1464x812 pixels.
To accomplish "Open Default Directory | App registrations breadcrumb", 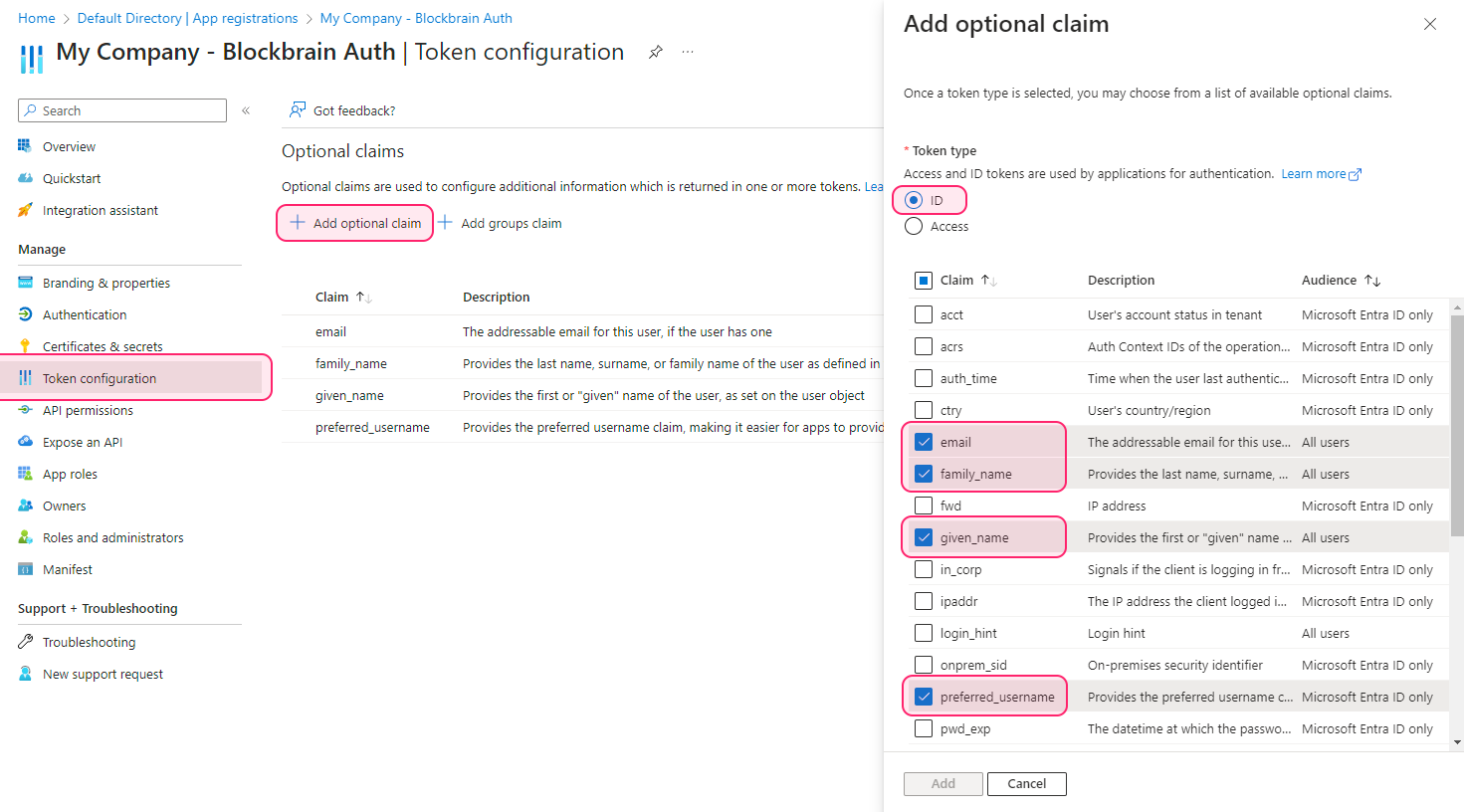I will (x=187, y=18).
